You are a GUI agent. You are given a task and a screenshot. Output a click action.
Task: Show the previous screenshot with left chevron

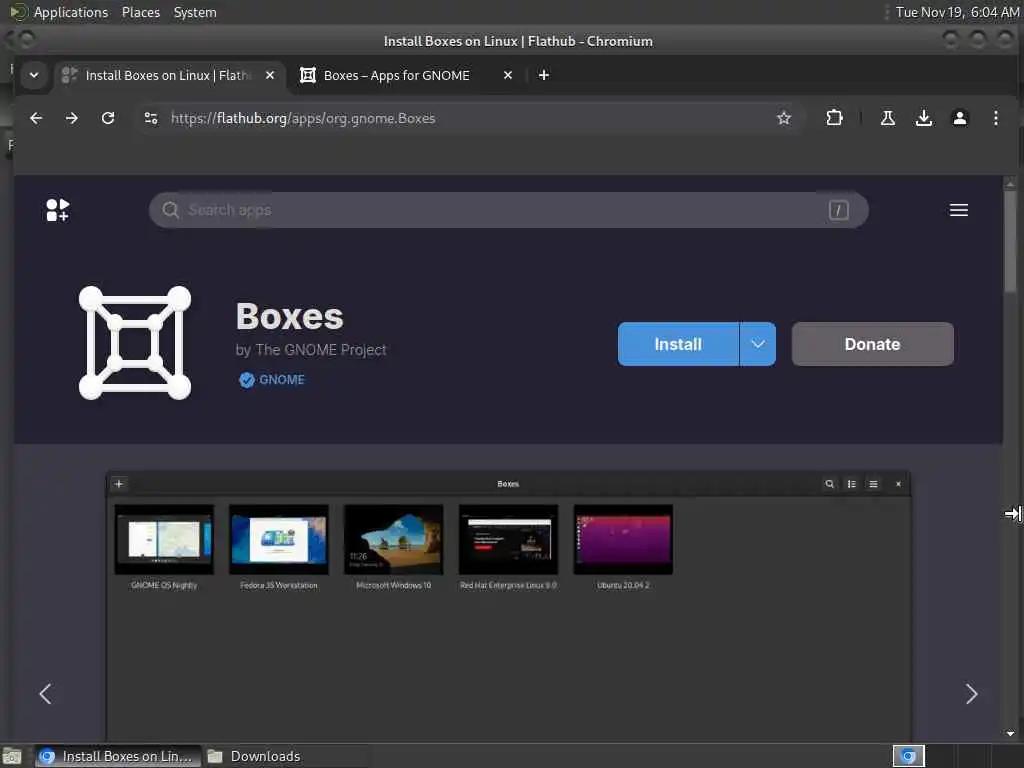[45, 694]
